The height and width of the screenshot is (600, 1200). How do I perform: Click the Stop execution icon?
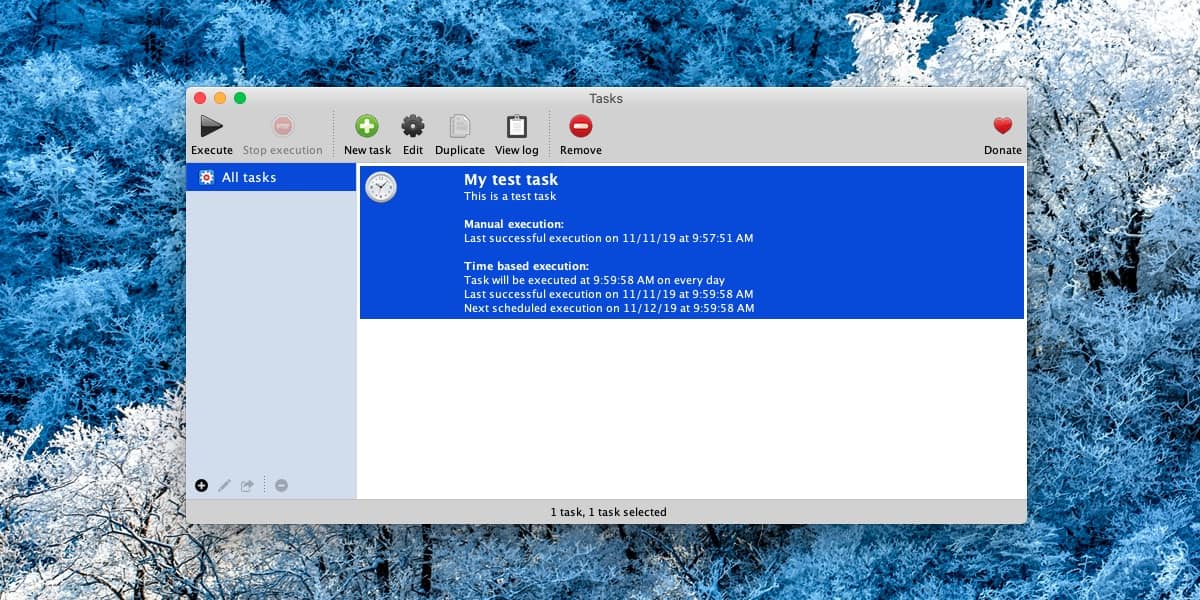pos(283,126)
